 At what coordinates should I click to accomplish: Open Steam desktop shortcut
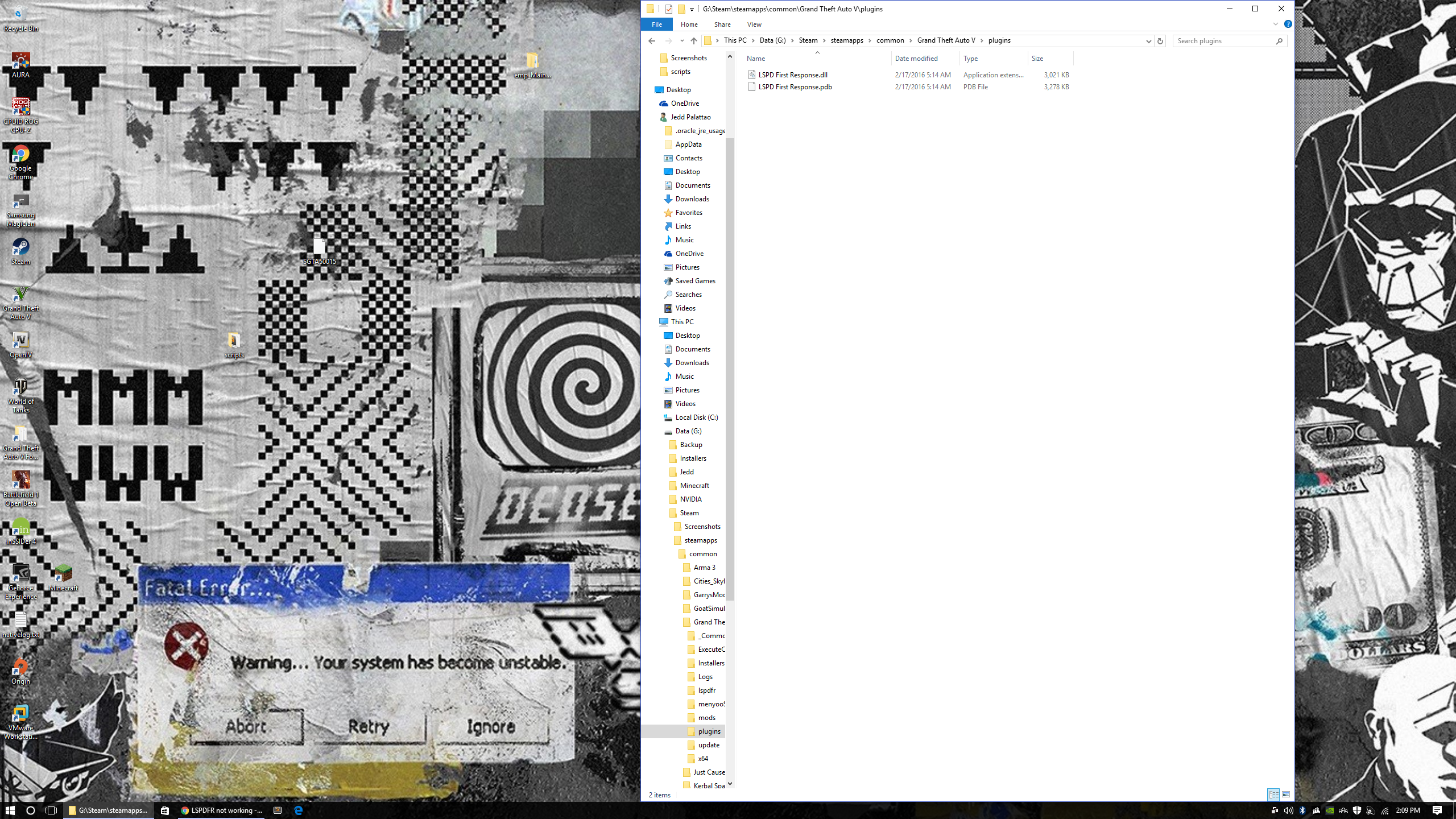[20, 251]
